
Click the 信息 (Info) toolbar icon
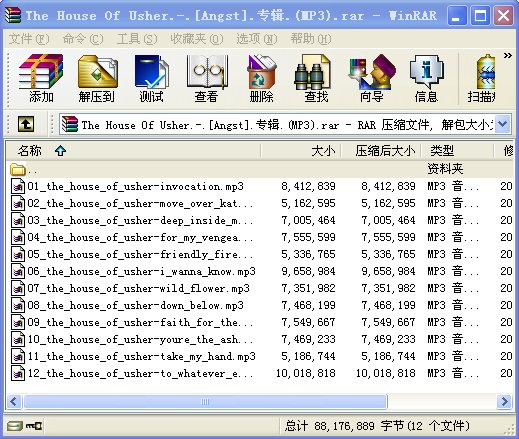(x=426, y=79)
